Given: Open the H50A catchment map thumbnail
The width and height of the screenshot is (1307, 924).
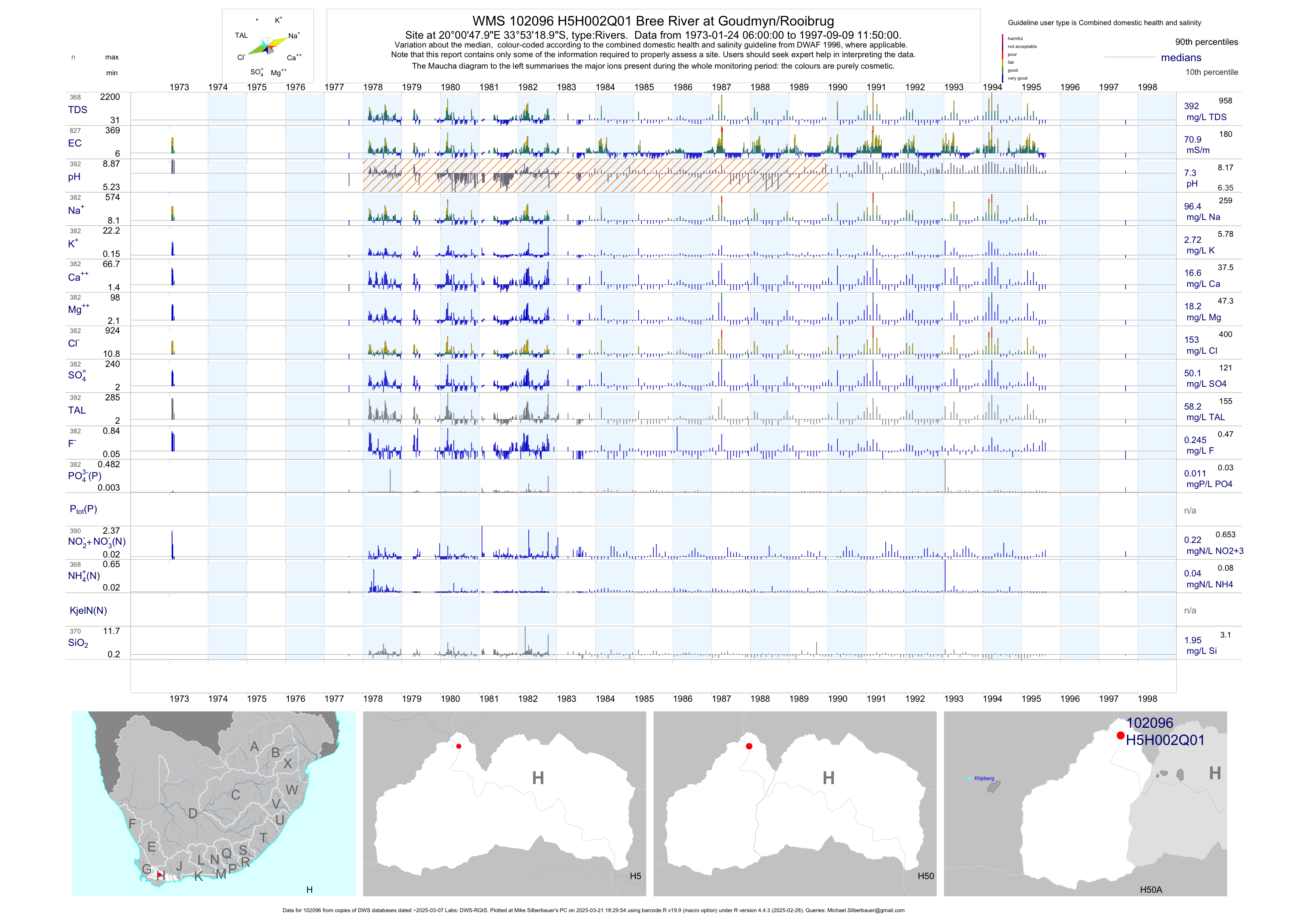Looking at the screenshot, I should (1085, 803).
